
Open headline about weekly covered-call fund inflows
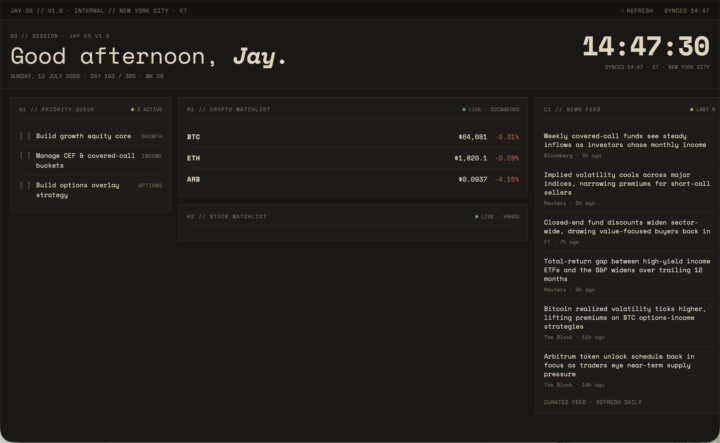(x=624, y=140)
